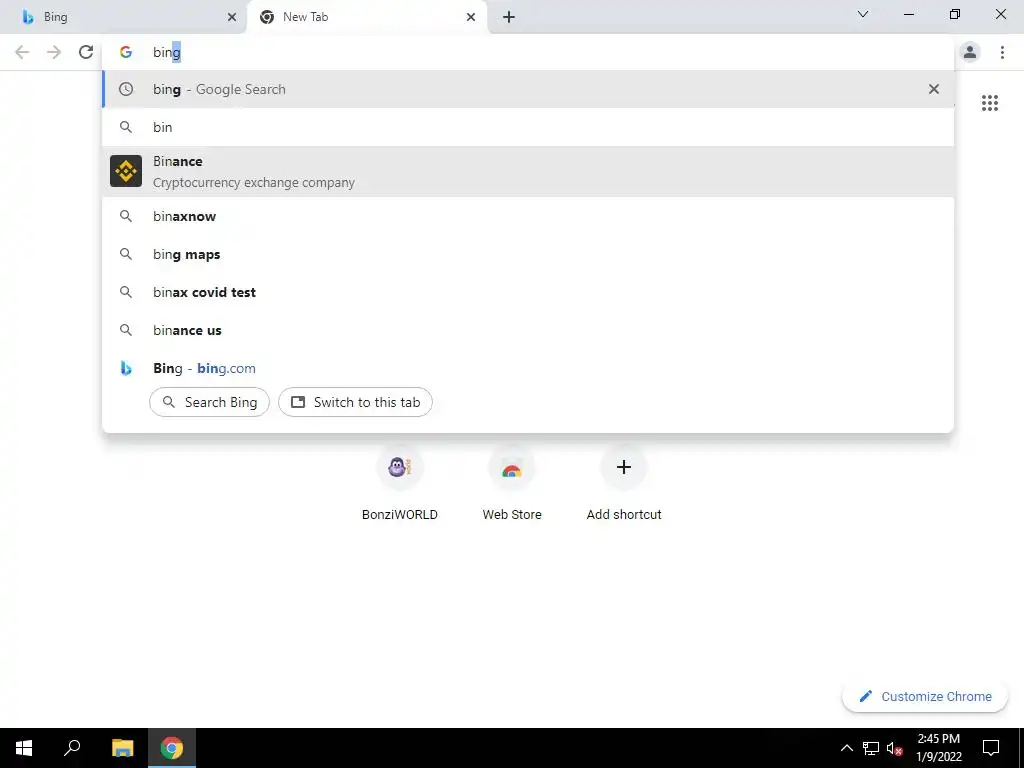Select the 'bing maps' suggestion

[x=528, y=254]
